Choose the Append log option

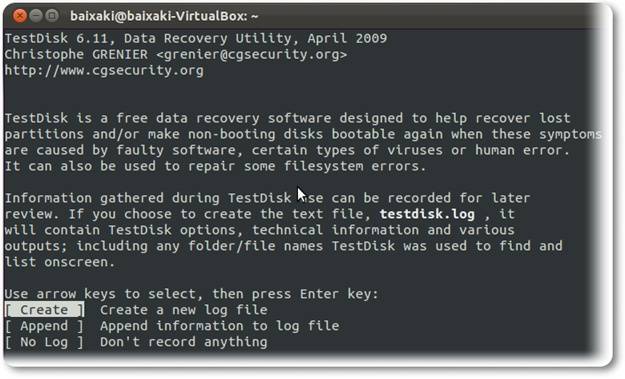[x=44, y=326]
